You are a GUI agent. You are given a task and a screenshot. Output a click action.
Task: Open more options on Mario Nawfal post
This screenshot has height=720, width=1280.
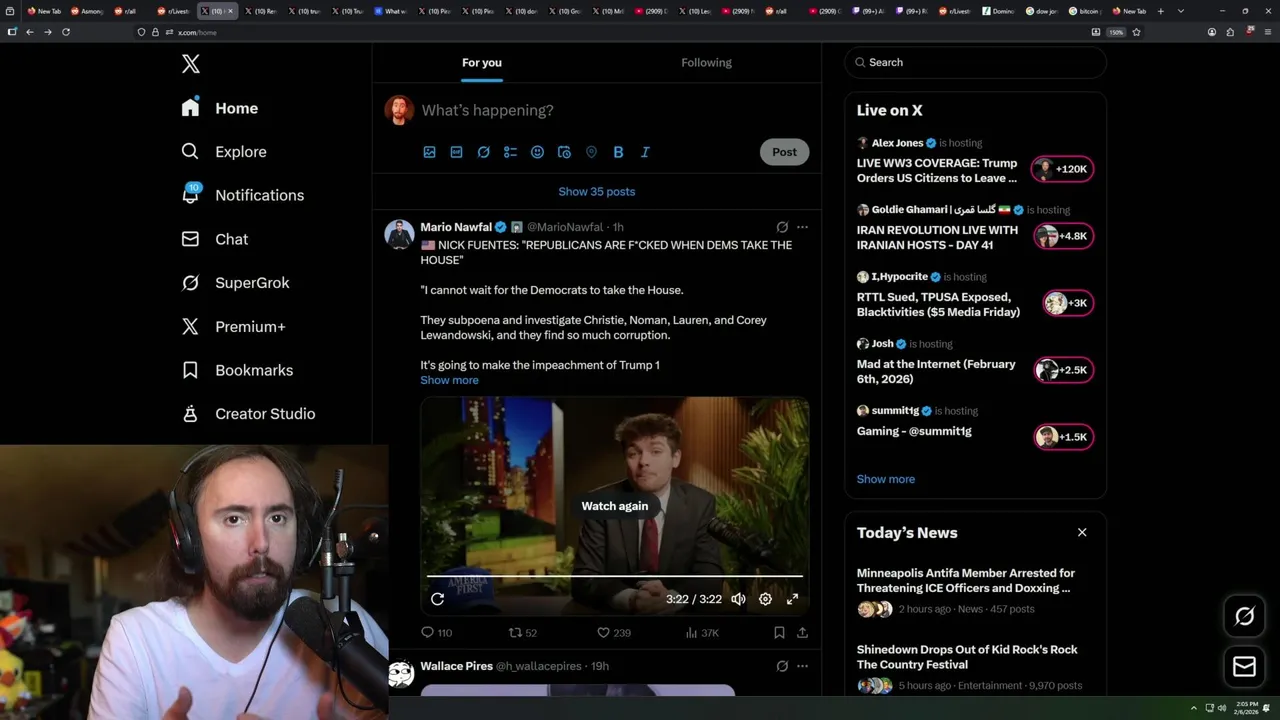click(x=802, y=227)
